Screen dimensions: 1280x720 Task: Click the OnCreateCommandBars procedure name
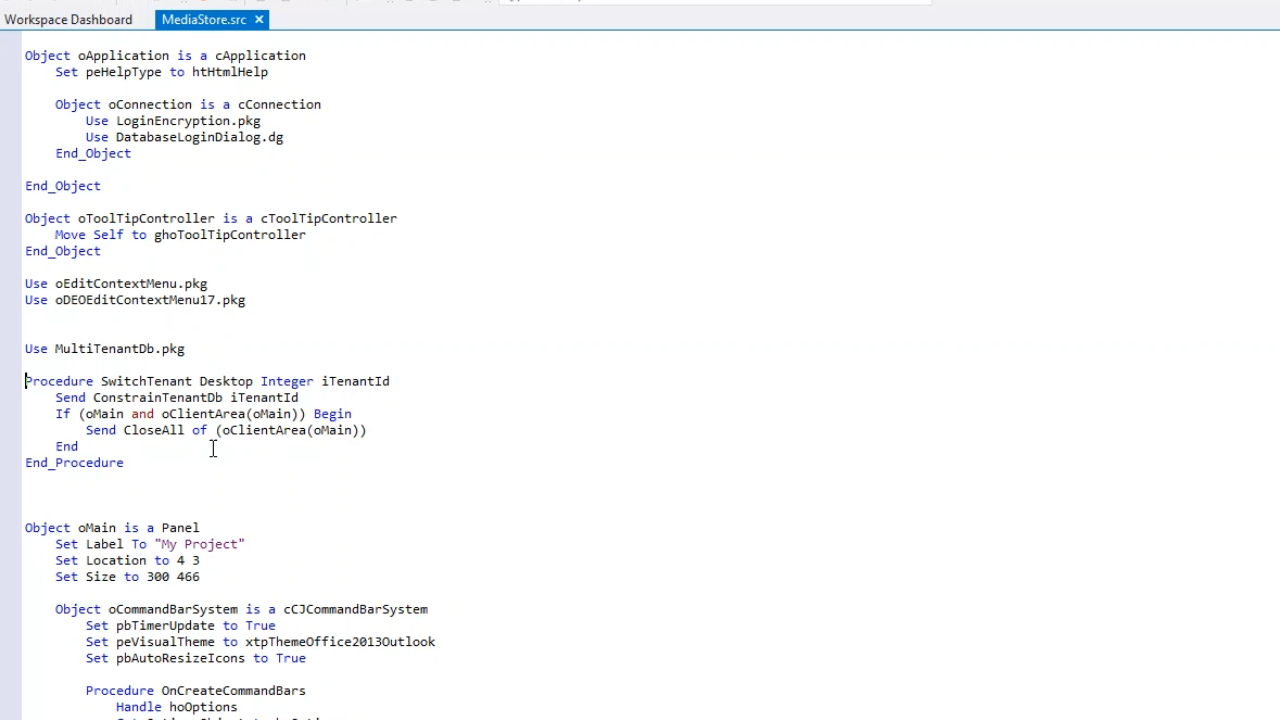233,691
